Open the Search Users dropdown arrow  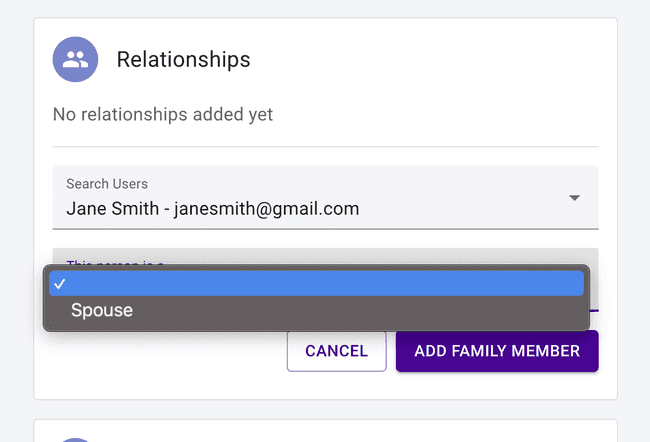tap(574, 198)
